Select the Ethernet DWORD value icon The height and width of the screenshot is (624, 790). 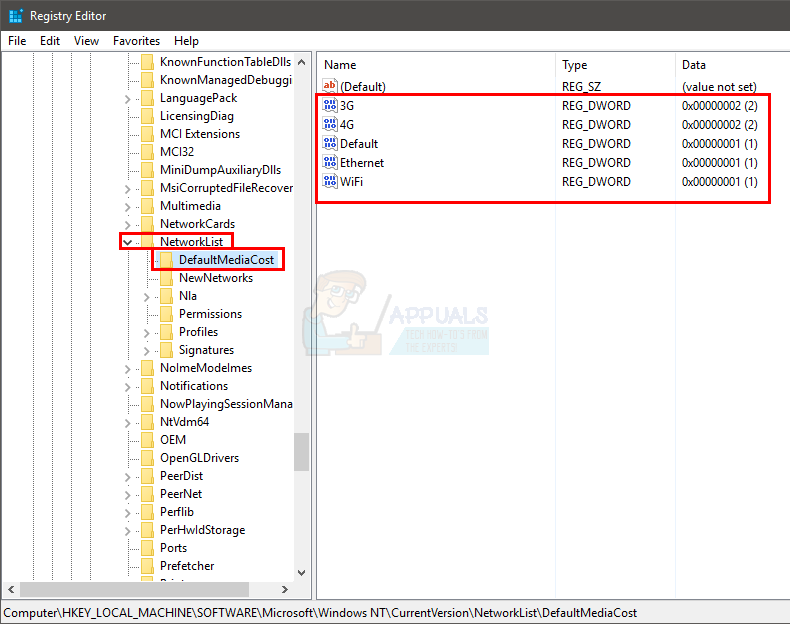coord(330,162)
